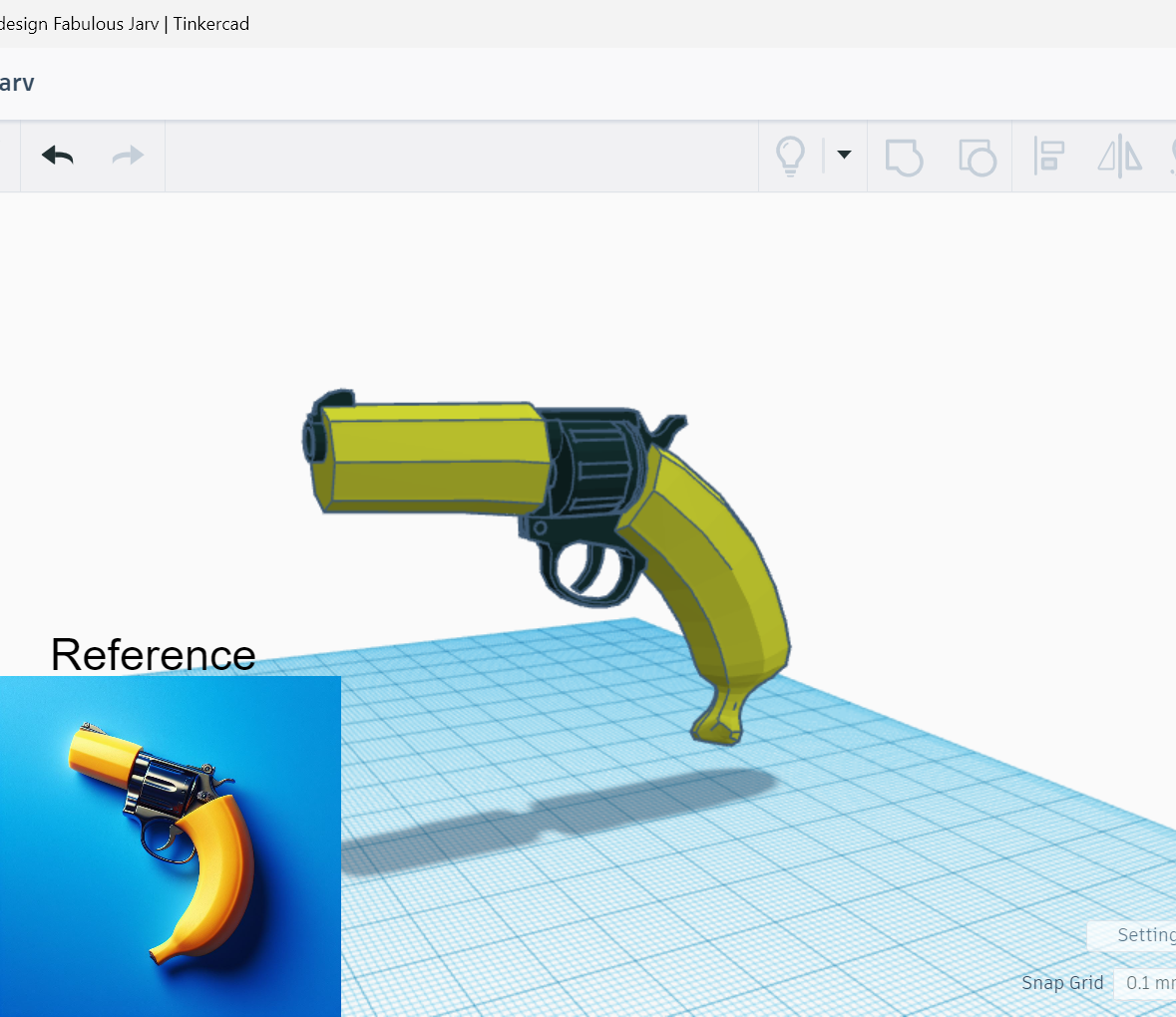Select the Ungroup tool icon
Viewport: 1176px width, 1017px height.
[977, 157]
